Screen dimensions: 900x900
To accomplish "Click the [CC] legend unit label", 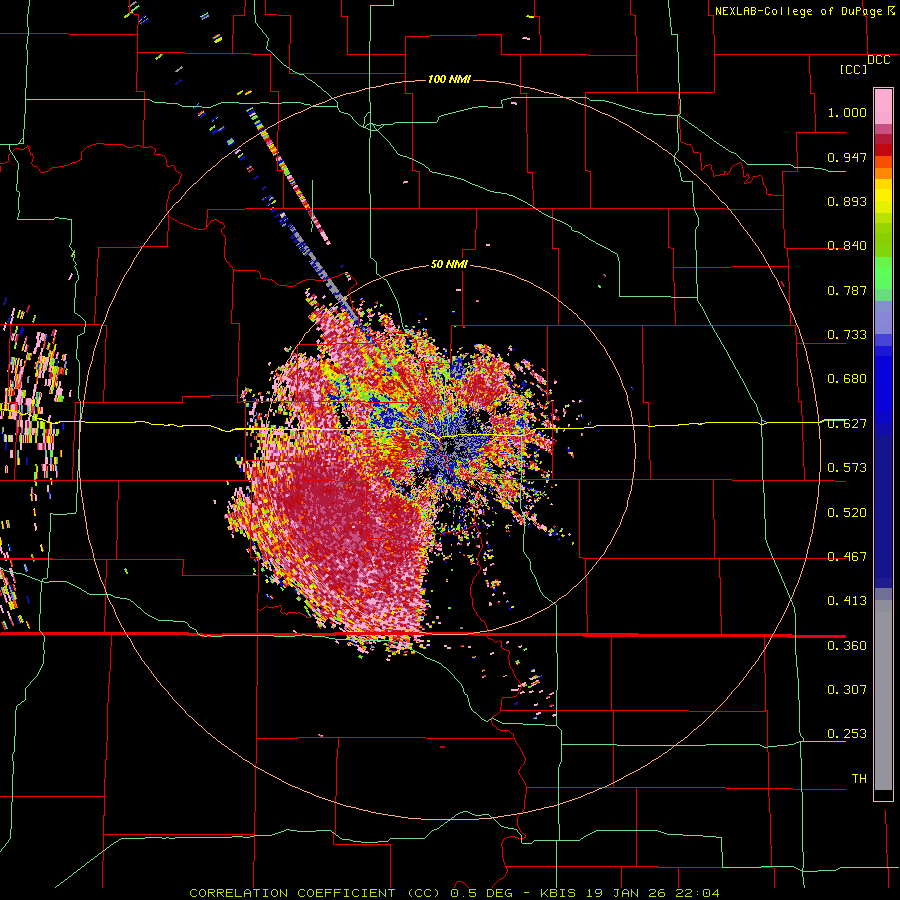I will pos(853,69).
